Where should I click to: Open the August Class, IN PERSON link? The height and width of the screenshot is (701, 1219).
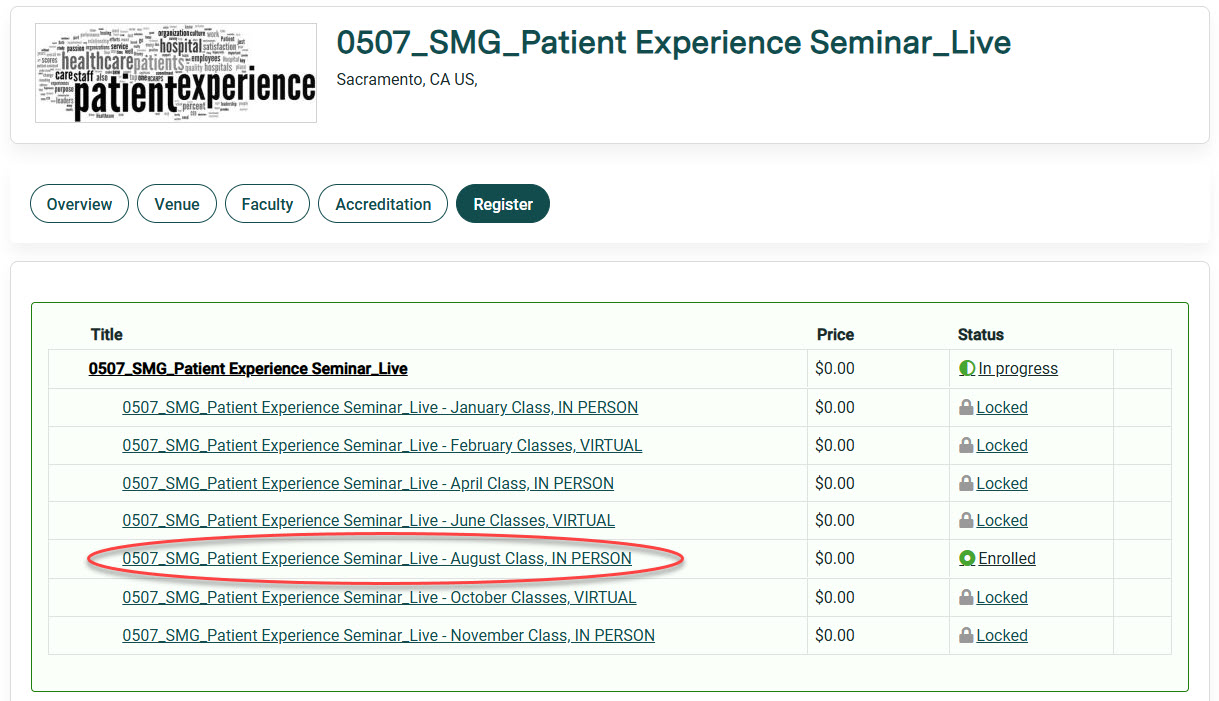point(377,559)
